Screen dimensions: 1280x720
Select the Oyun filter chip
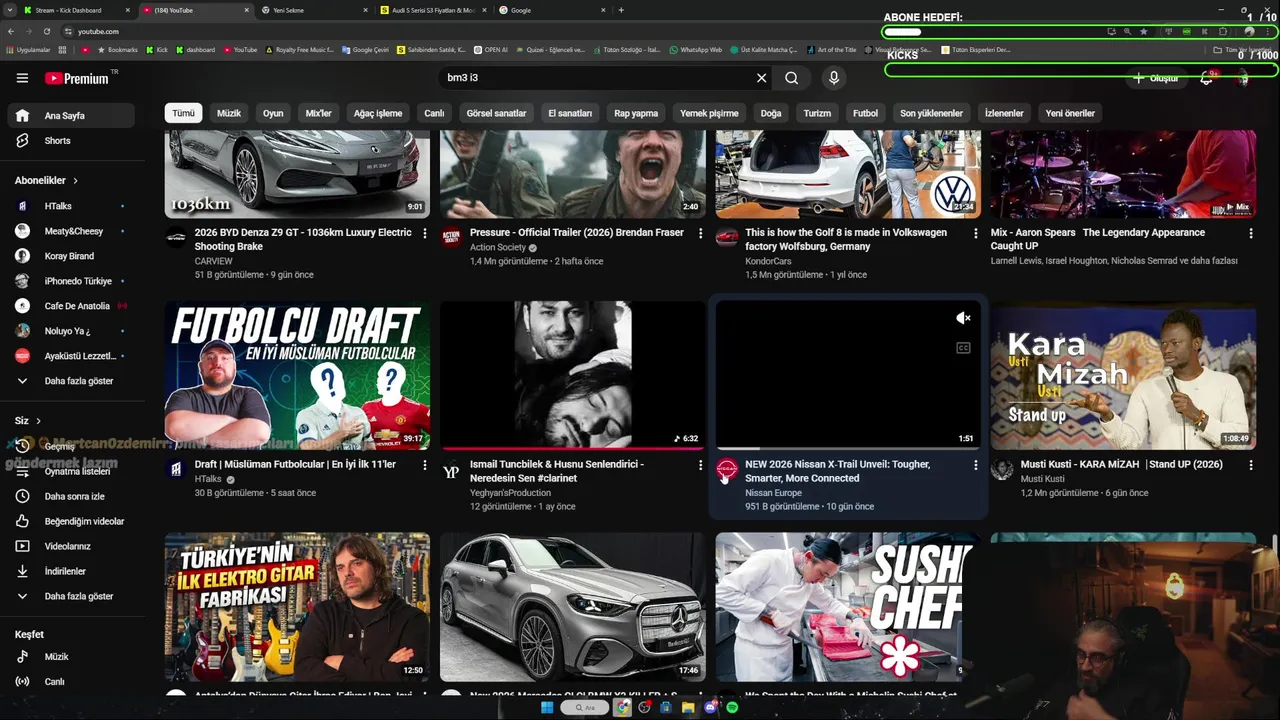click(x=273, y=113)
